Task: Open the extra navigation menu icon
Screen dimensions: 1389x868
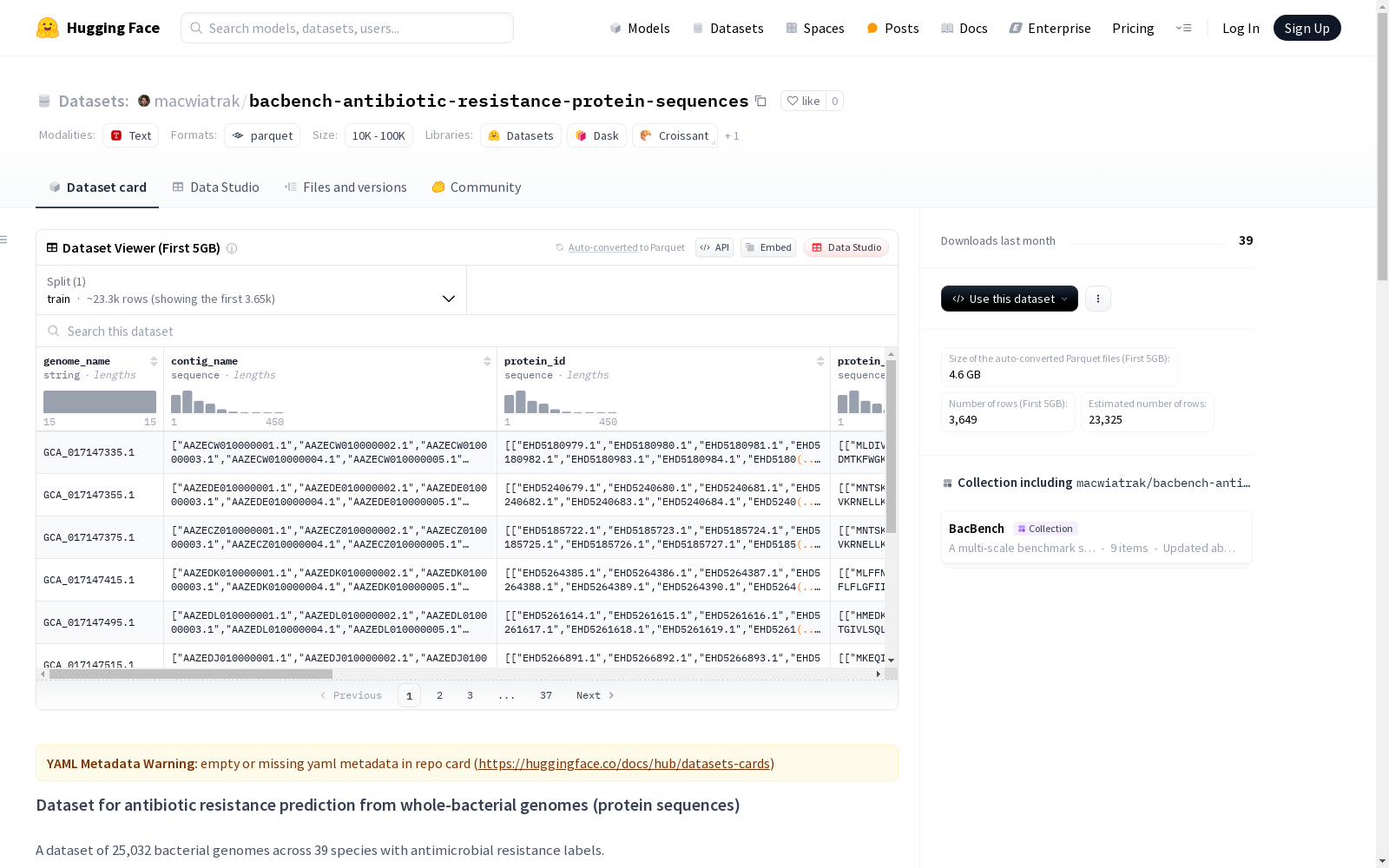Action: [1183, 28]
